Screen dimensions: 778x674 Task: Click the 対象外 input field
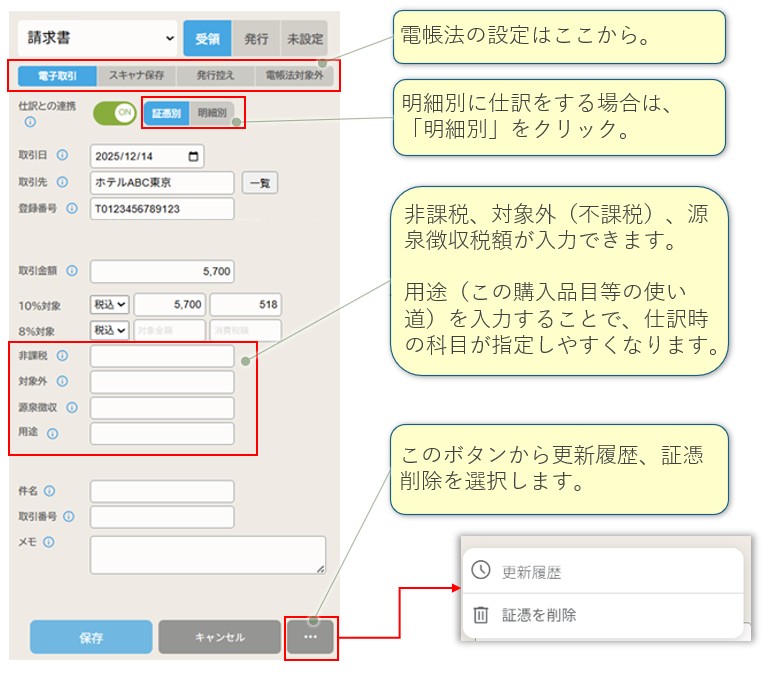[162, 382]
